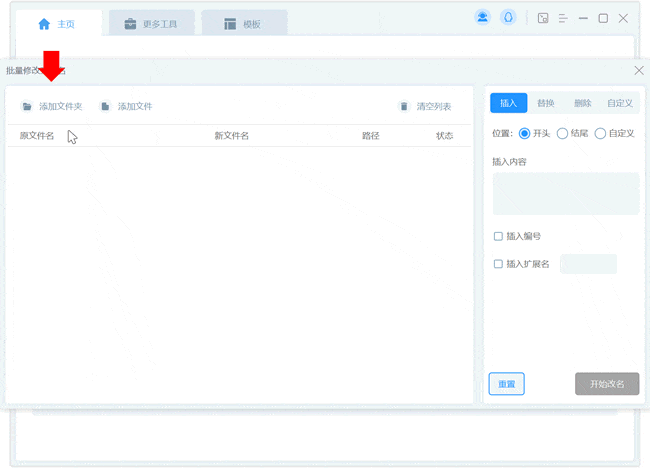The image size is (650, 468).
Task: Switch to the 删除 tab
Action: pyautogui.click(x=582, y=103)
